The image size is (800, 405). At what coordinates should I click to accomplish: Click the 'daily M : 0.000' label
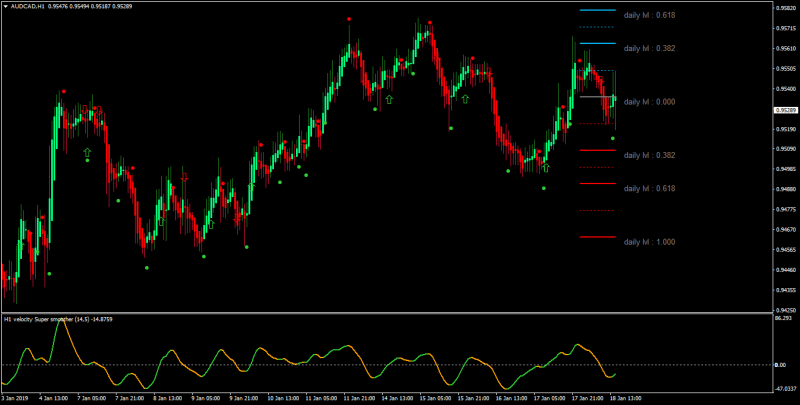649,102
